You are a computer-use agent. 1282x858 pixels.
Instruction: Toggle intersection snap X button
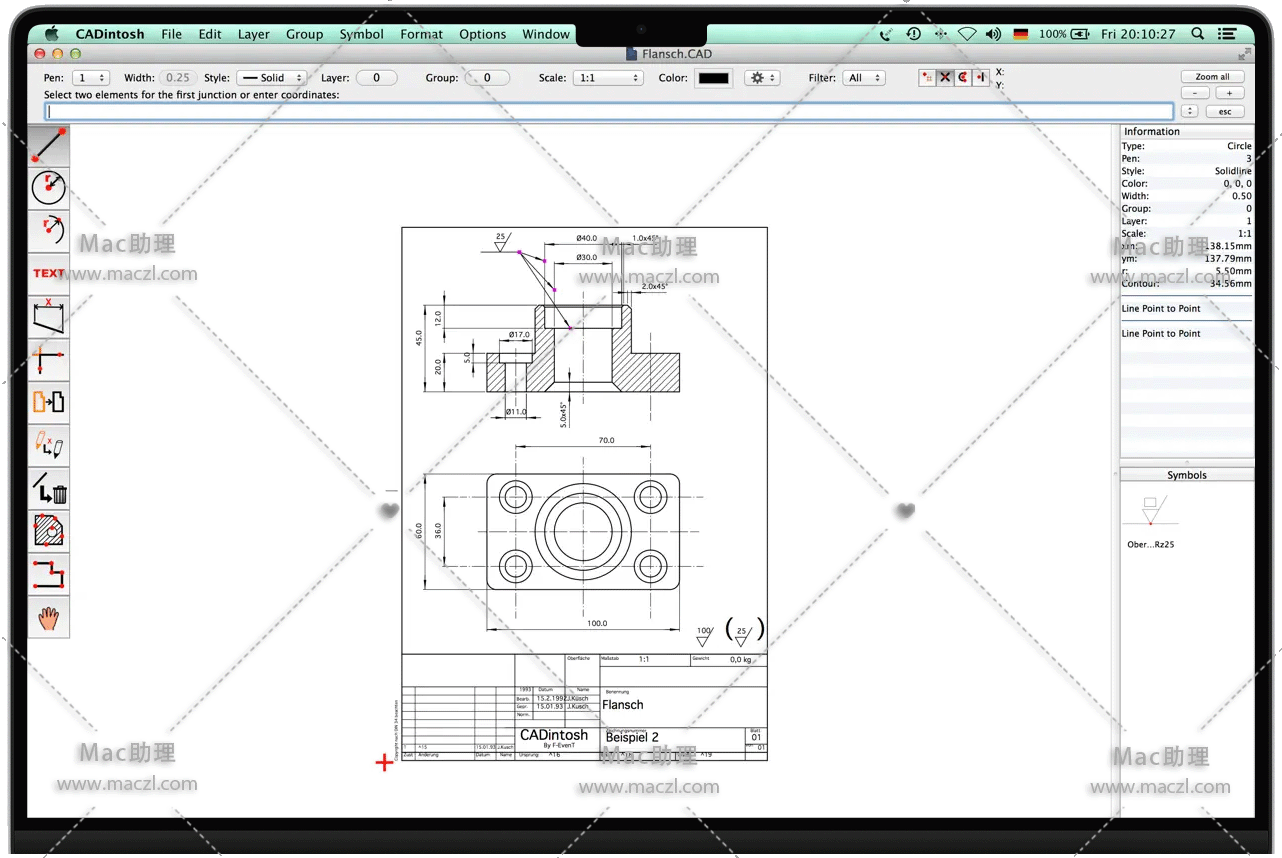[x=945, y=77]
